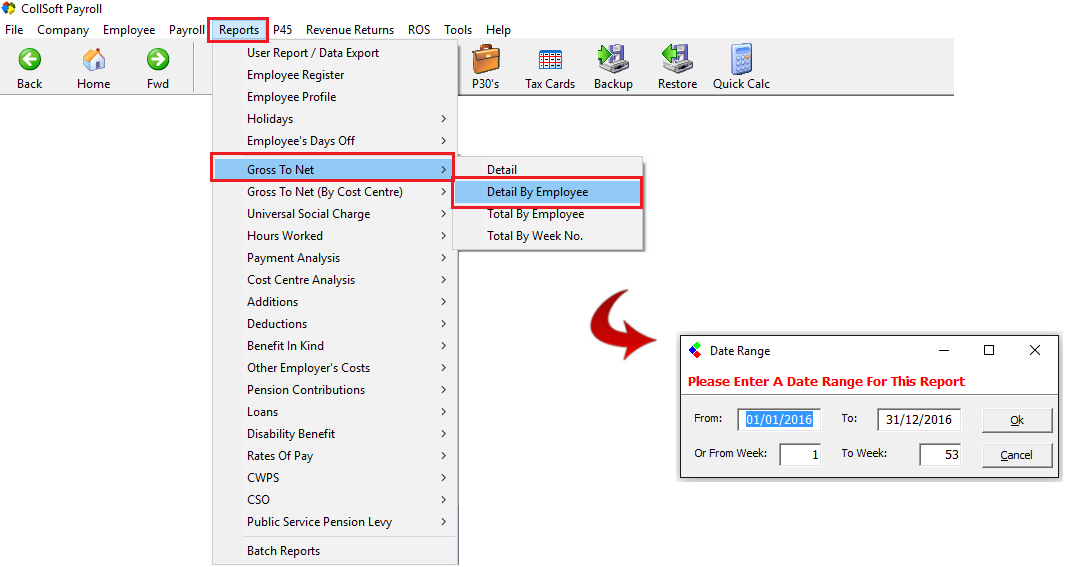Open P30's briefcase icon
This screenshot has height=567, width=1065.
pos(486,61)
